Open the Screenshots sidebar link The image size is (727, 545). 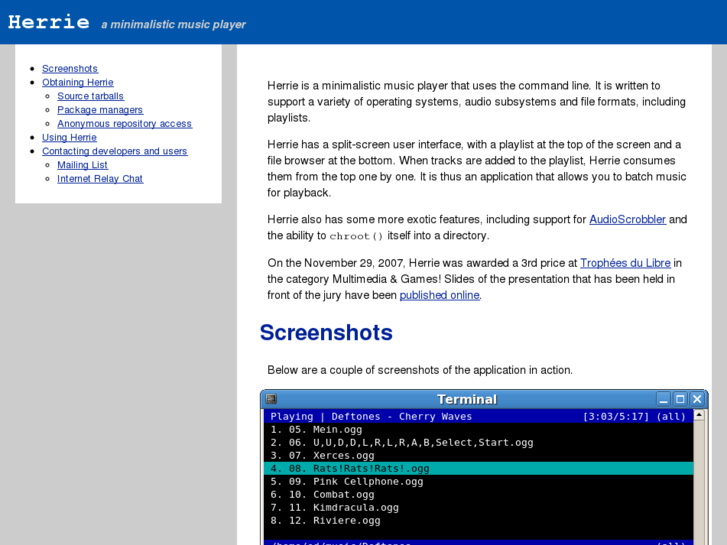(70, 69)
